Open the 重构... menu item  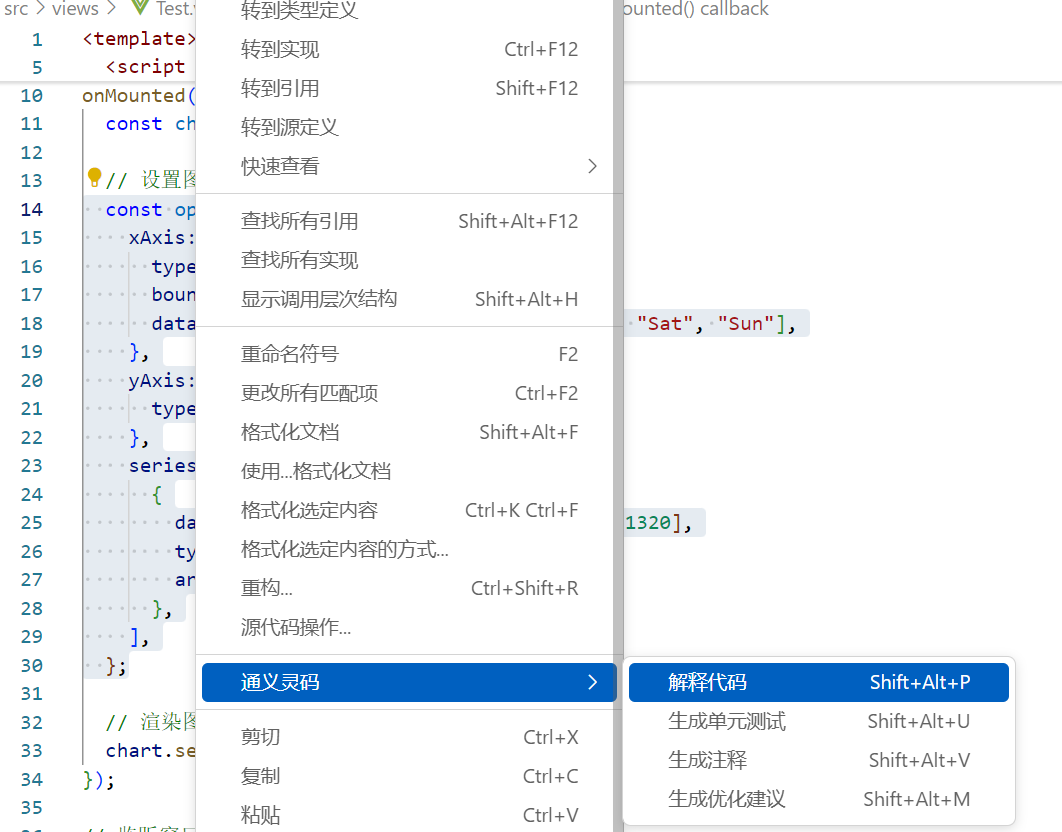(x=409, y=588)
